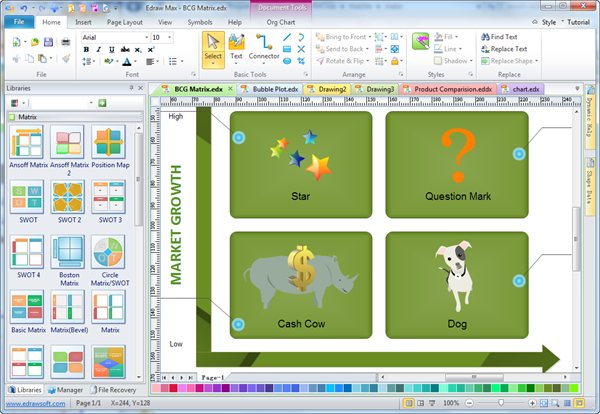This screenshot has width=600, height=414.
Task: Open the Org Chart ribbon tab
Action: (x=280, y=22)
